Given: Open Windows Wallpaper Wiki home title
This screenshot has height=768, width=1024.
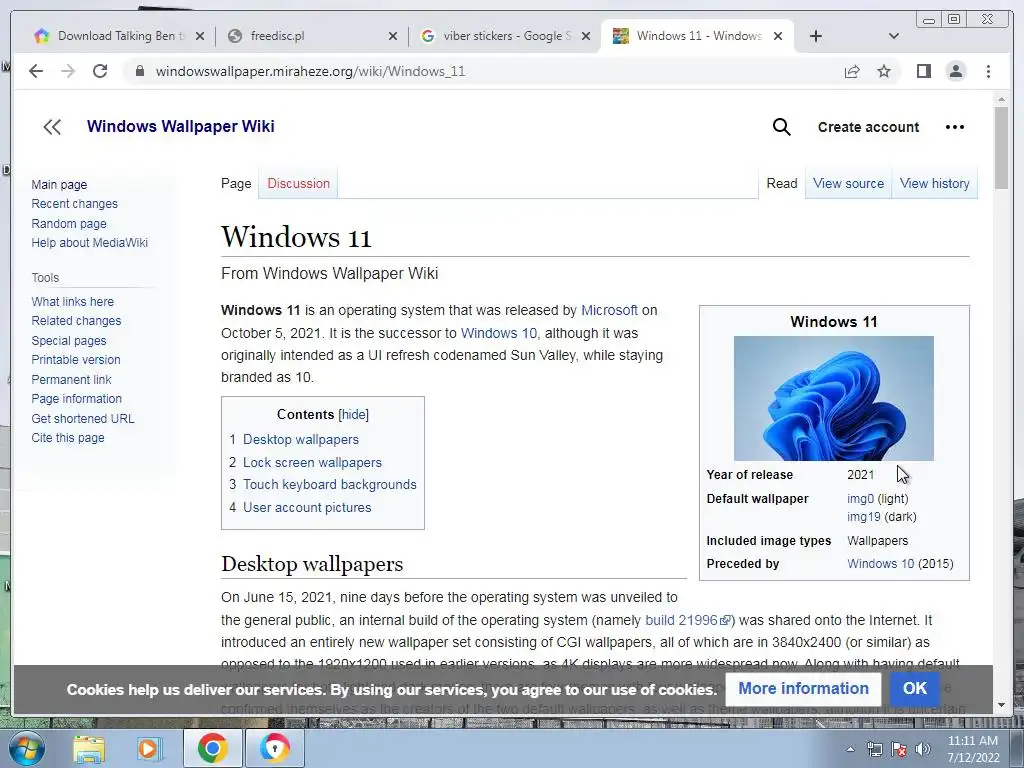Looking at the screenshot, I should pyautogui.click(x=180, y=126).
